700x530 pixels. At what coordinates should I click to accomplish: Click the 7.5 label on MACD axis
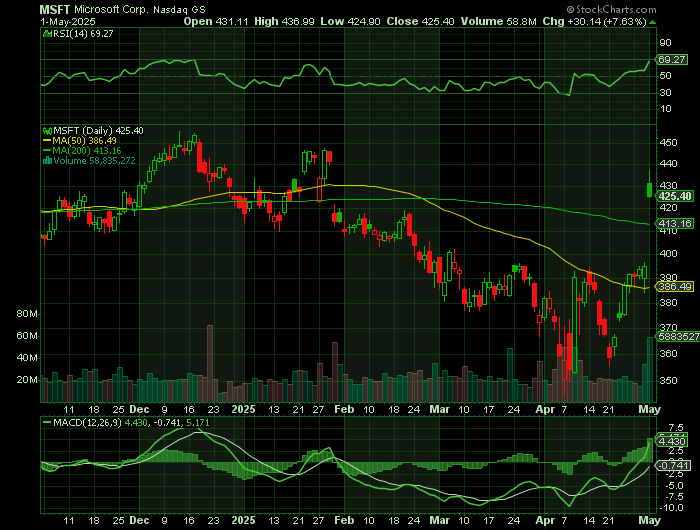(x=676, y=428)
